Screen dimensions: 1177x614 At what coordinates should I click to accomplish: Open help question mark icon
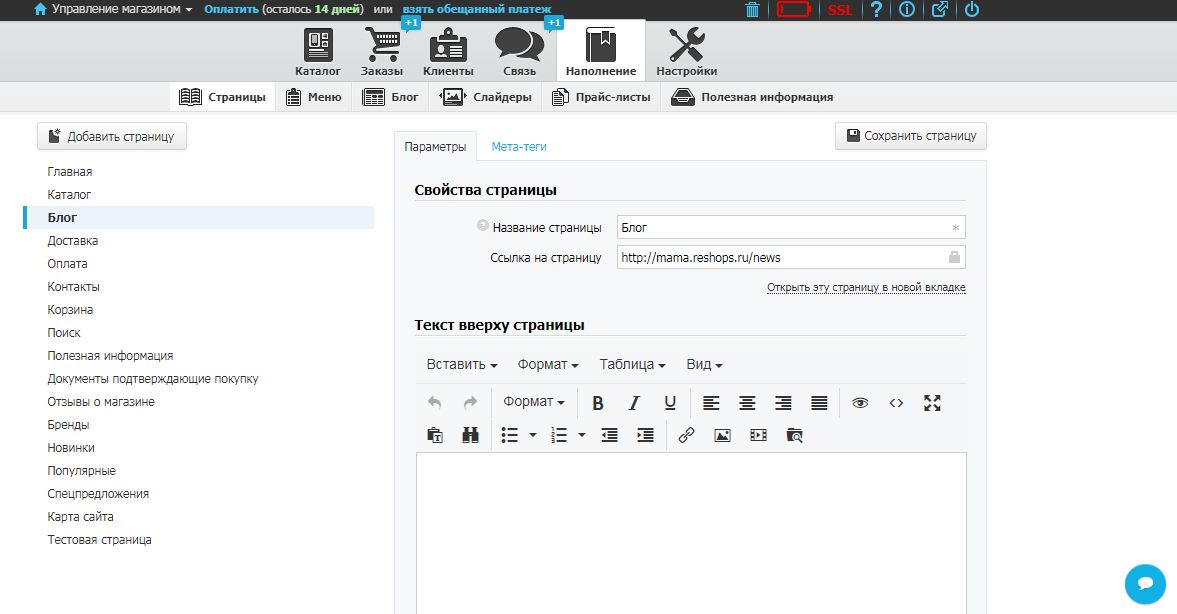pyautogui.click(x=876, y=10)
